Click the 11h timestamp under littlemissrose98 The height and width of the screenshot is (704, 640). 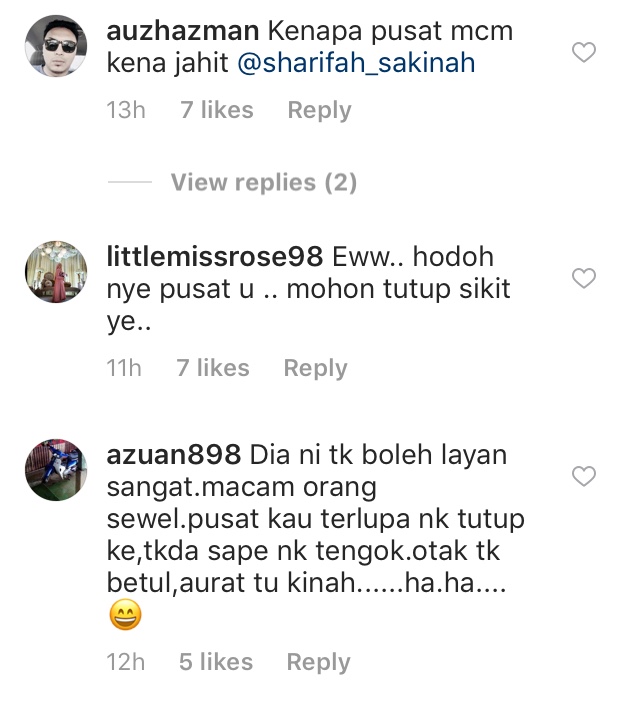coord(124,368)
